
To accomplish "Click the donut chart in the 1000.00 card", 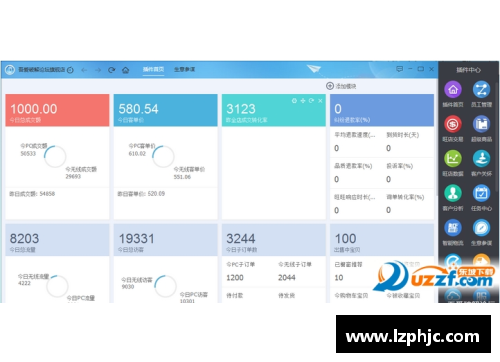I will (55, 156).
